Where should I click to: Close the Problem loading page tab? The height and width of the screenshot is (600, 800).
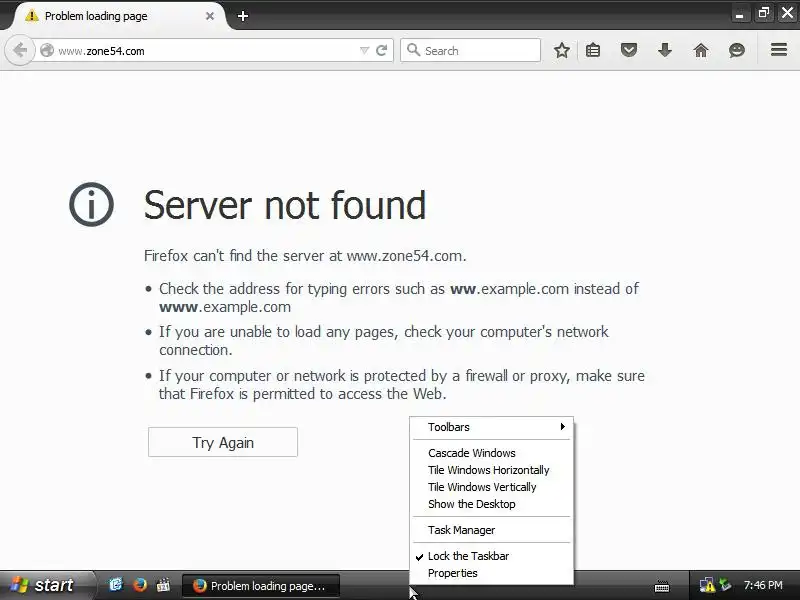pos(210,16)
